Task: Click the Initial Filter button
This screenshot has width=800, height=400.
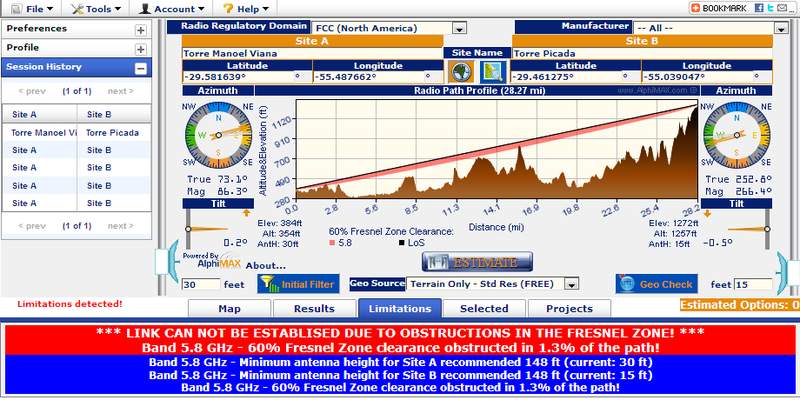Action: 298,284
